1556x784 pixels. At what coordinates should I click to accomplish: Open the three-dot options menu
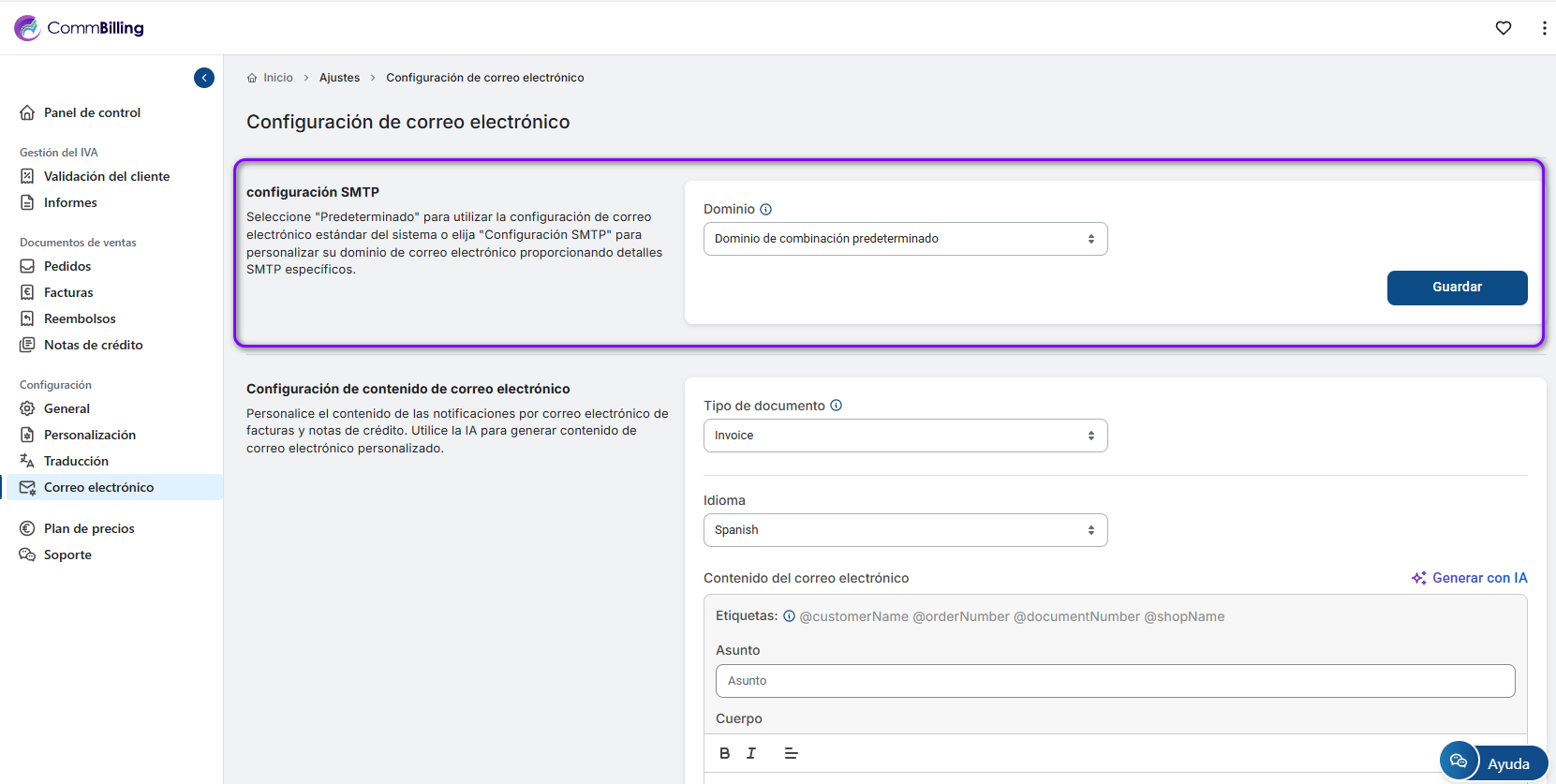tap(1544, 28)
